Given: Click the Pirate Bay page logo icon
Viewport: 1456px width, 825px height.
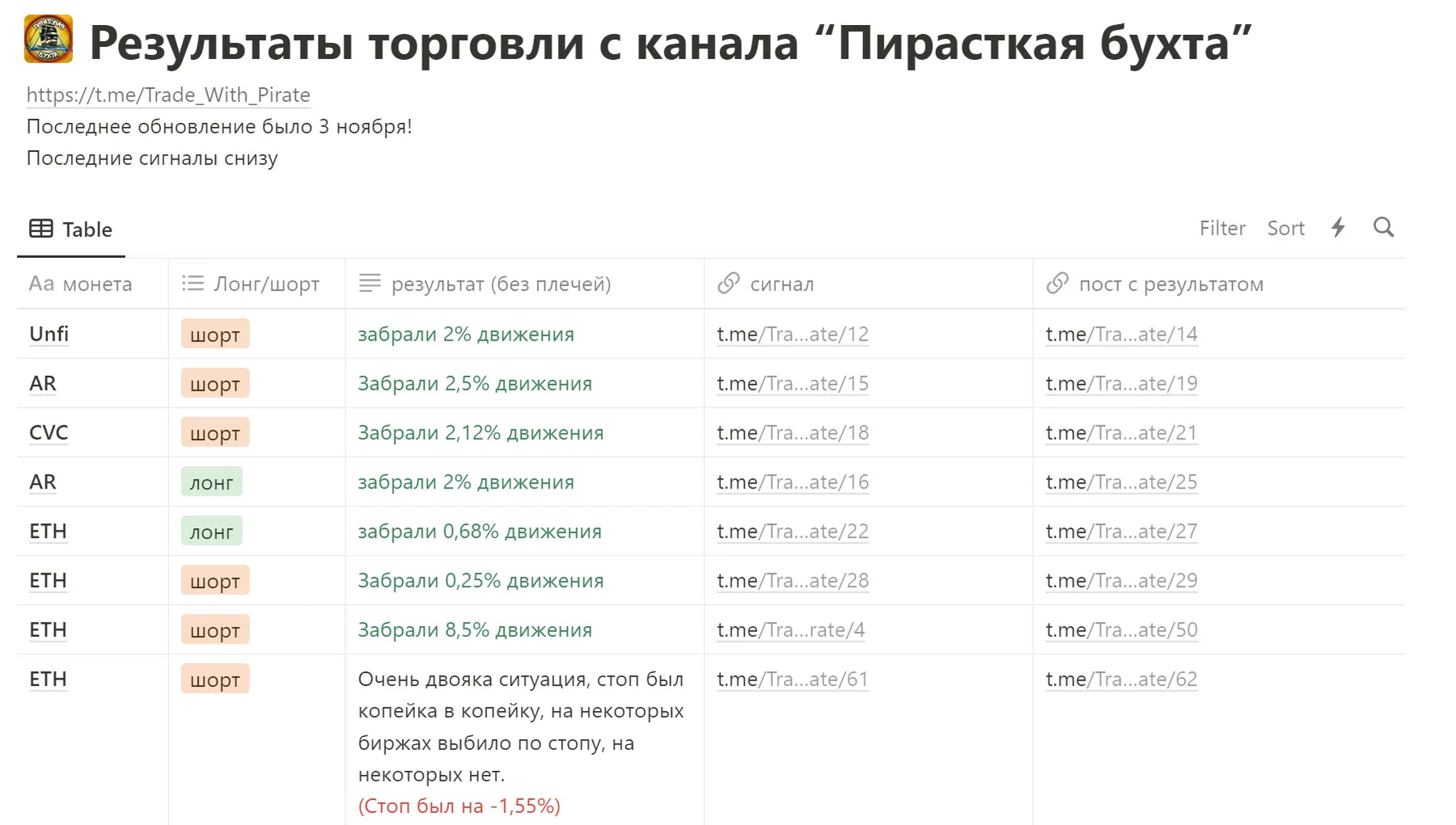Looking at the screenshot, I should [49, 39].
